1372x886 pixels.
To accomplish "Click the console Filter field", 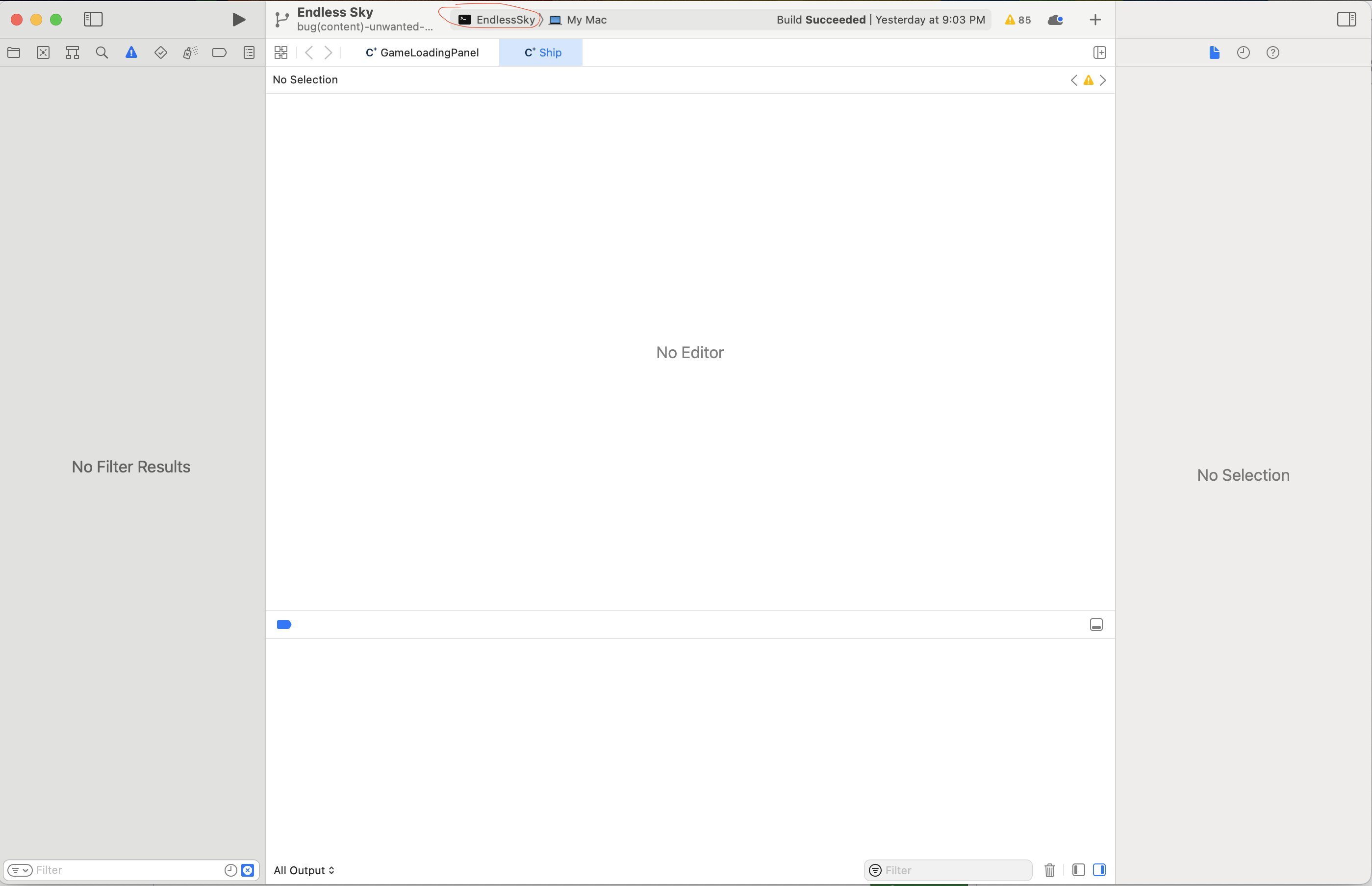I will click(949, 870).
